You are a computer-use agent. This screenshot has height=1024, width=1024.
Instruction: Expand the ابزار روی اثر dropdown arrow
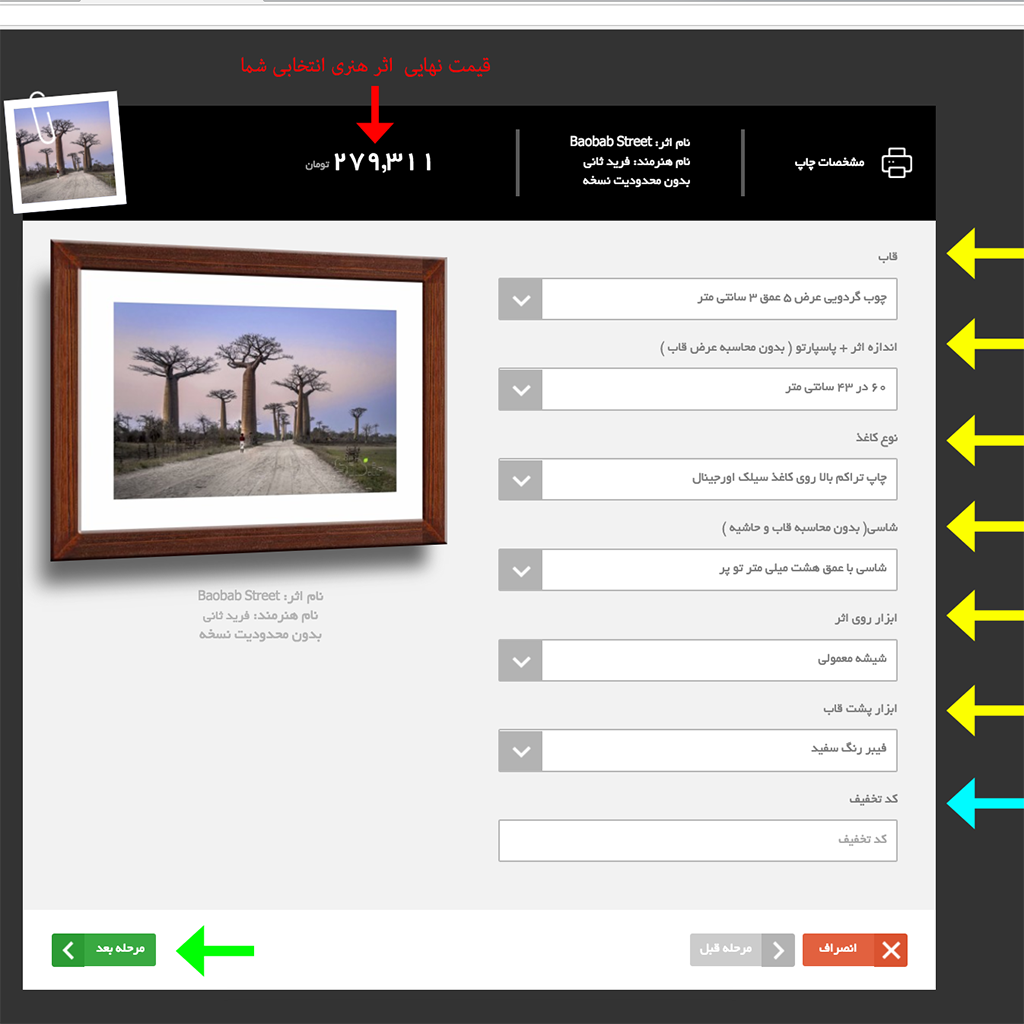coord(520,660)
